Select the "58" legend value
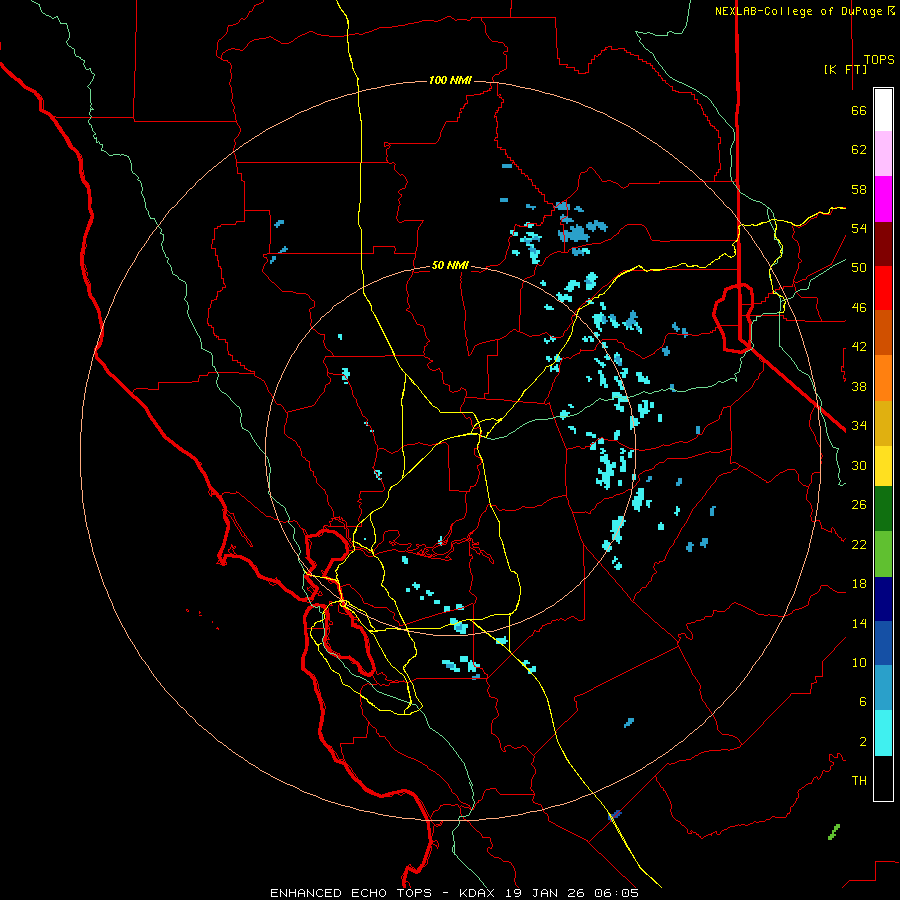900x900 pixels. pyautogui.click(x=859, y=189)
